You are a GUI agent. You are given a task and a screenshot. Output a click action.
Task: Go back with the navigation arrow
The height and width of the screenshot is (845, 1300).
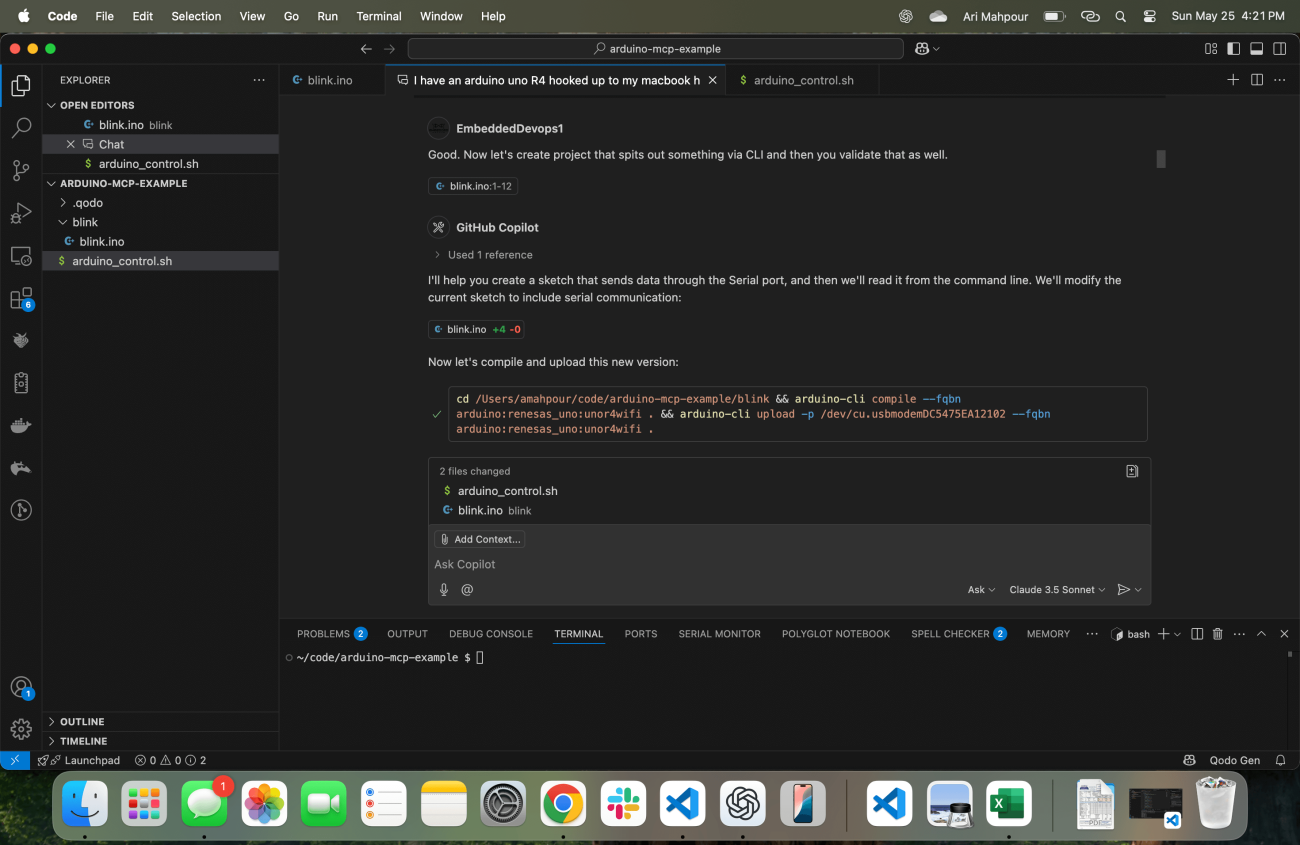tap(366, 48)
